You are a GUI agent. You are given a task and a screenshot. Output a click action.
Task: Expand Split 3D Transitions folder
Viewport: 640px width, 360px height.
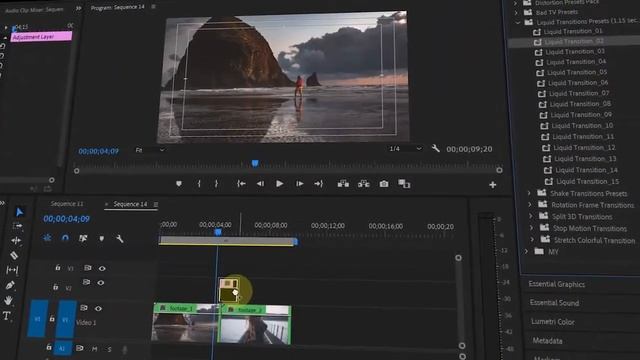coord(531,216)
